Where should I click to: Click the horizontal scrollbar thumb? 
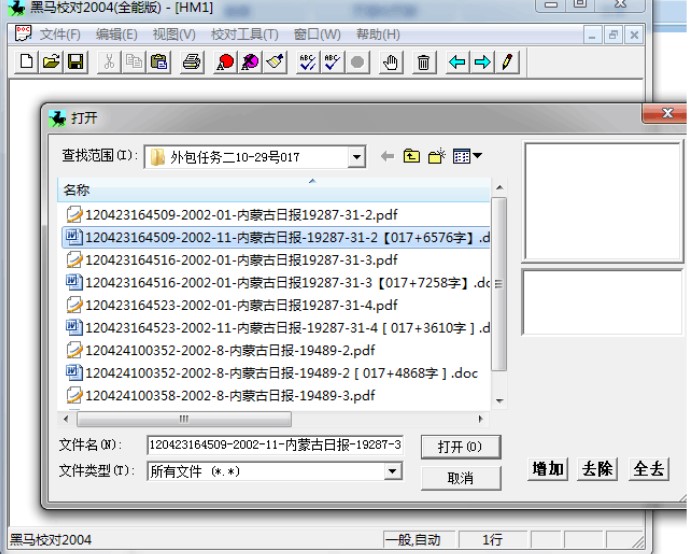(x=184, y=419)
